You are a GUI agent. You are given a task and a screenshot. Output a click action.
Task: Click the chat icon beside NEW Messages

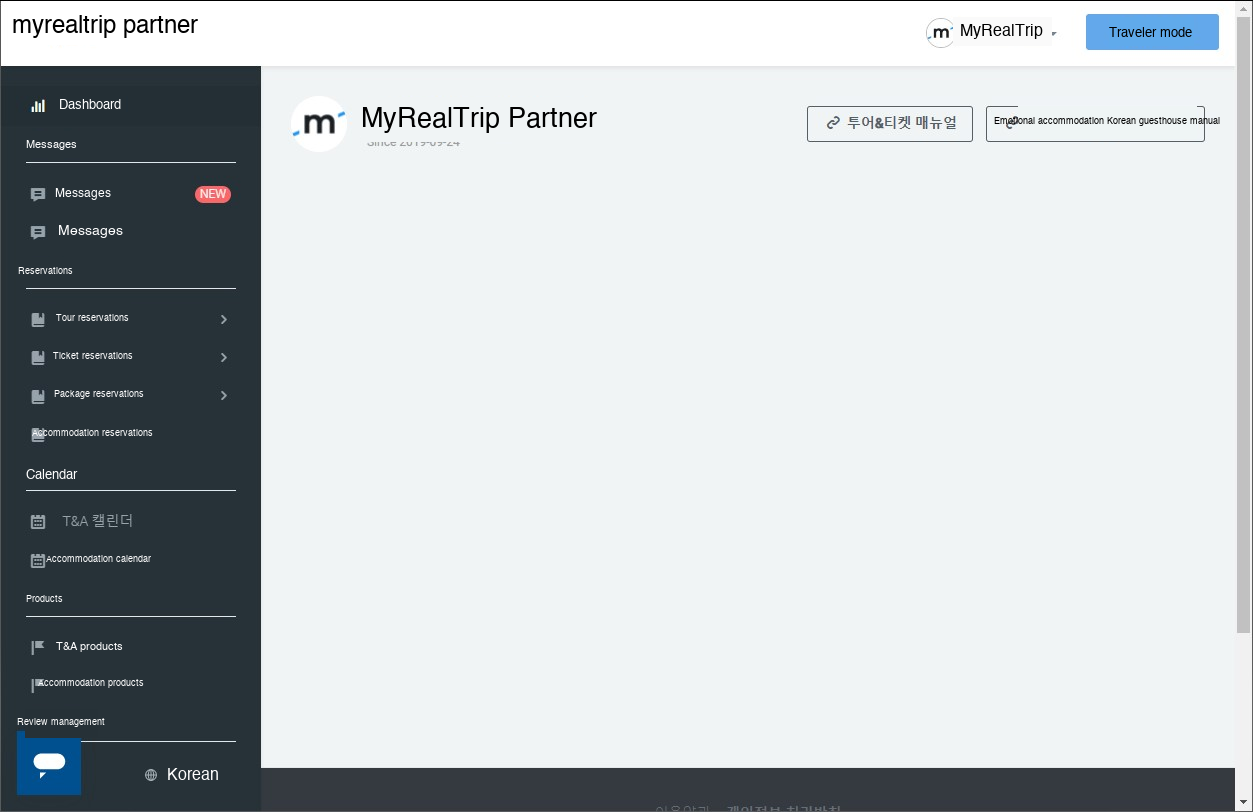click(x=38, y=194)
